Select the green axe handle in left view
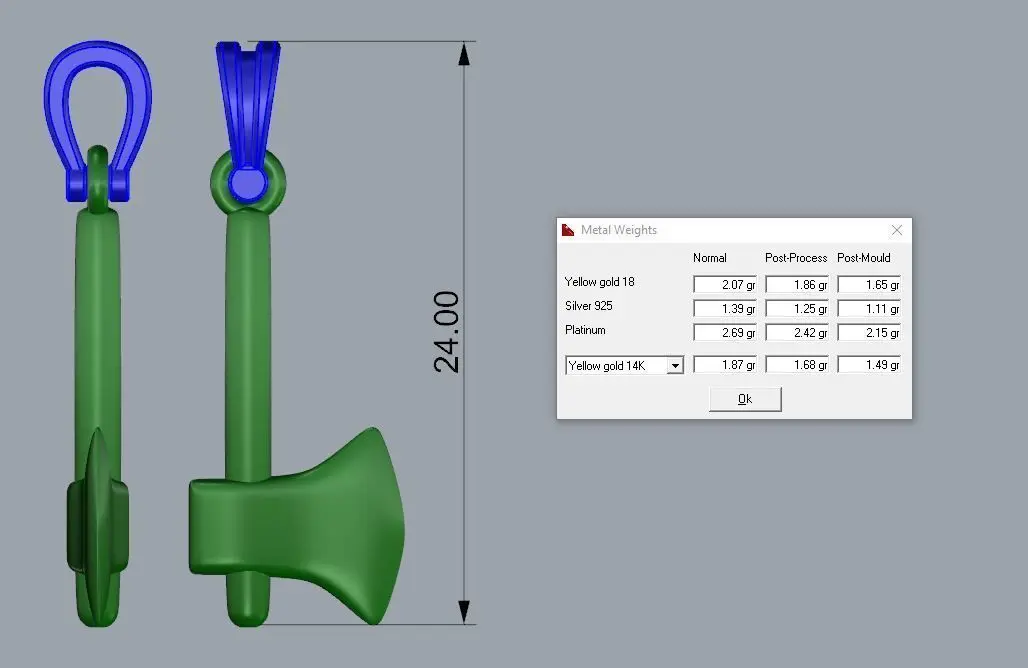This screenshot has width=1028, height=668. 98,328
